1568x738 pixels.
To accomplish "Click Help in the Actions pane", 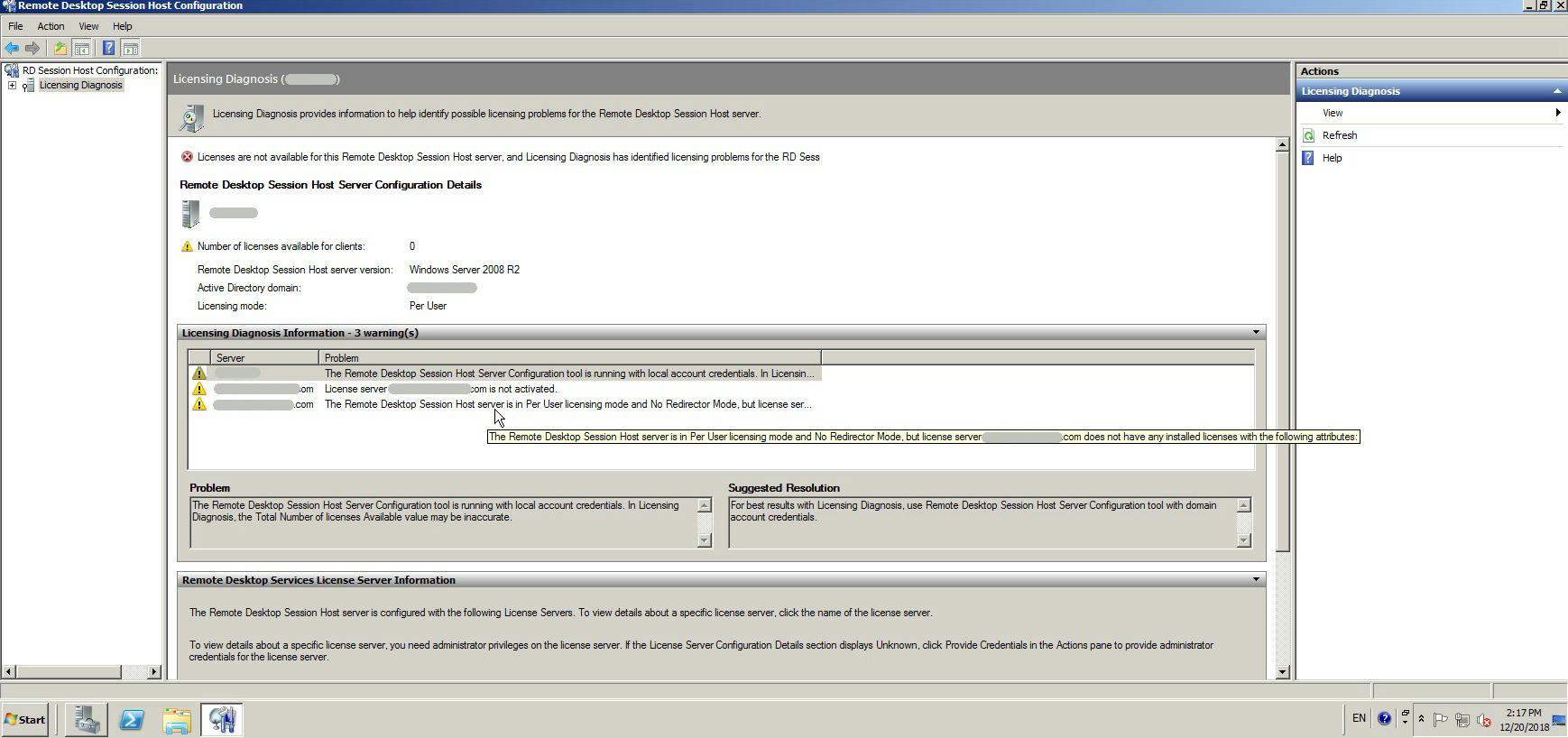I will coord(1332,158).
